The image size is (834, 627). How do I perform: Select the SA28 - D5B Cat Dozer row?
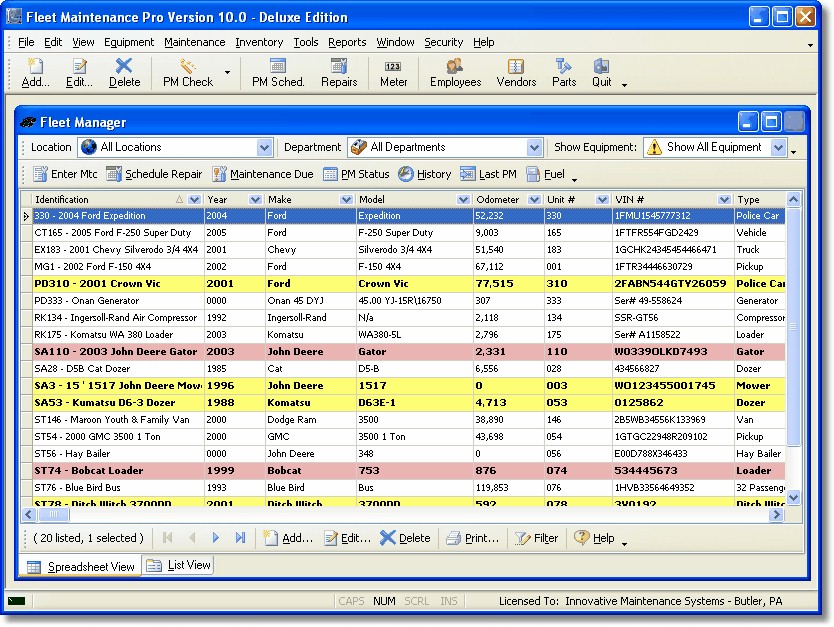pyautogui.click(x=403, y=369)
